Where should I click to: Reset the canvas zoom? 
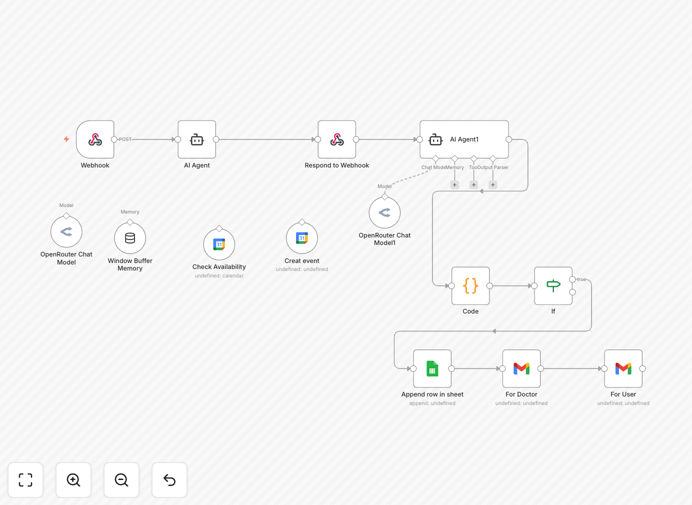click(x=169, y=480)
